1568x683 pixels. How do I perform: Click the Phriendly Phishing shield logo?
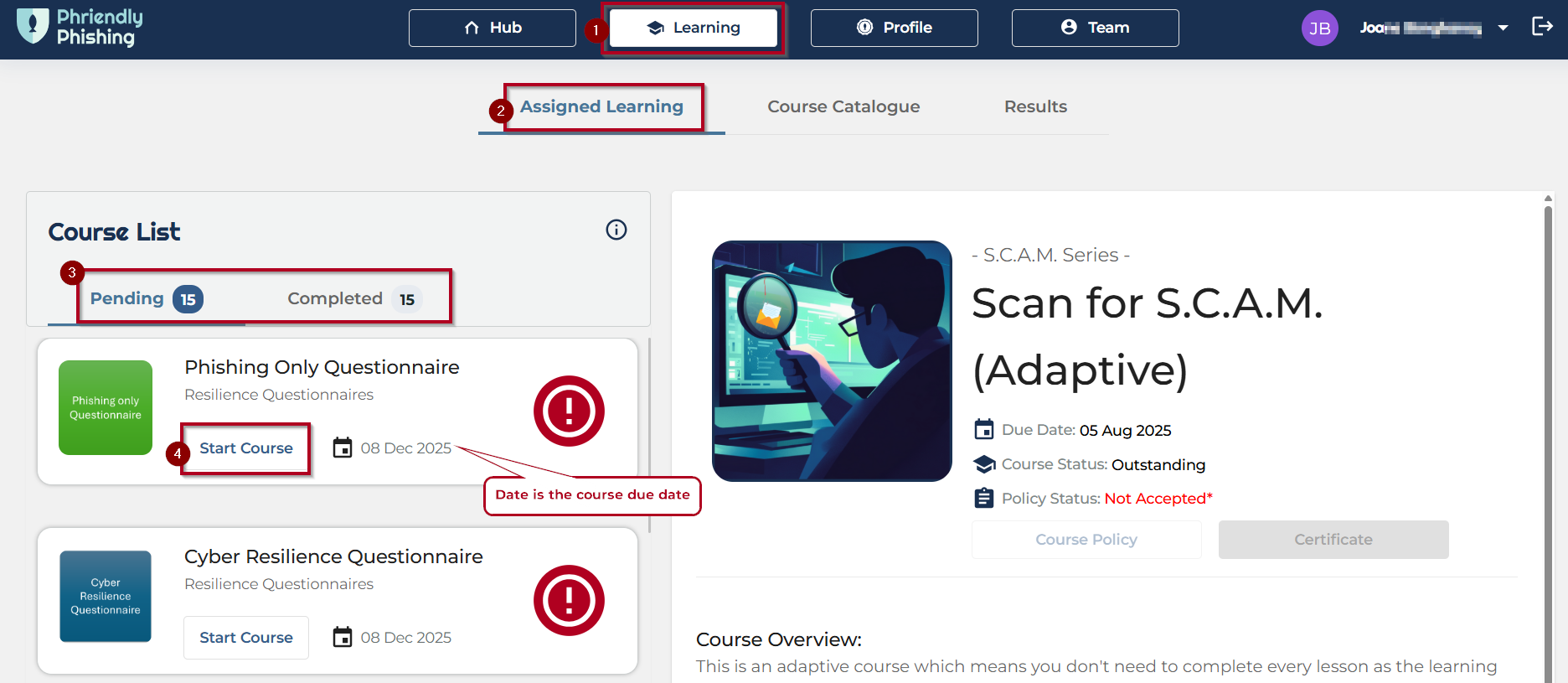[33, 27]
